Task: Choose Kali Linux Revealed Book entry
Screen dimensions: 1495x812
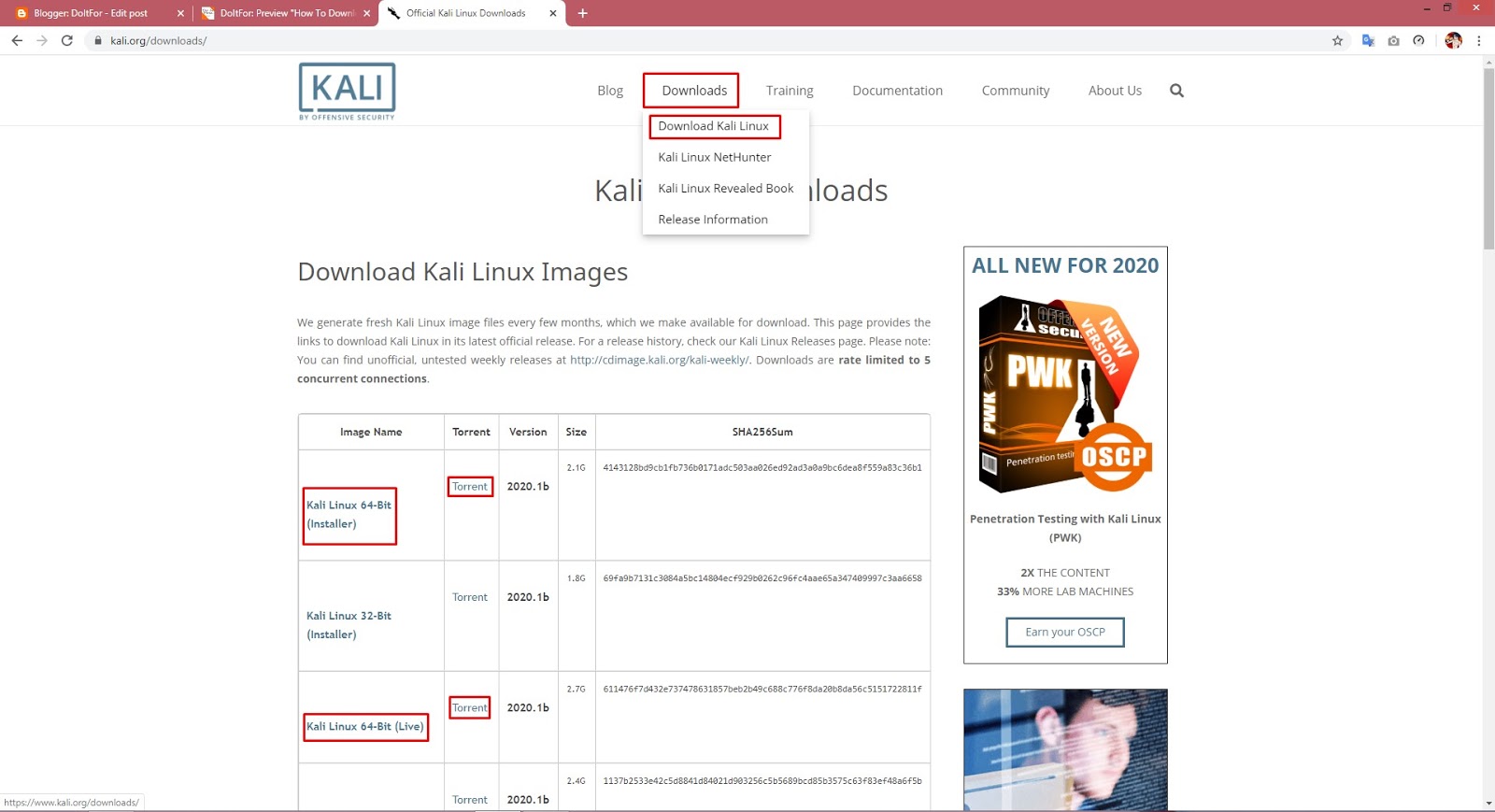Action: [726, 188]
